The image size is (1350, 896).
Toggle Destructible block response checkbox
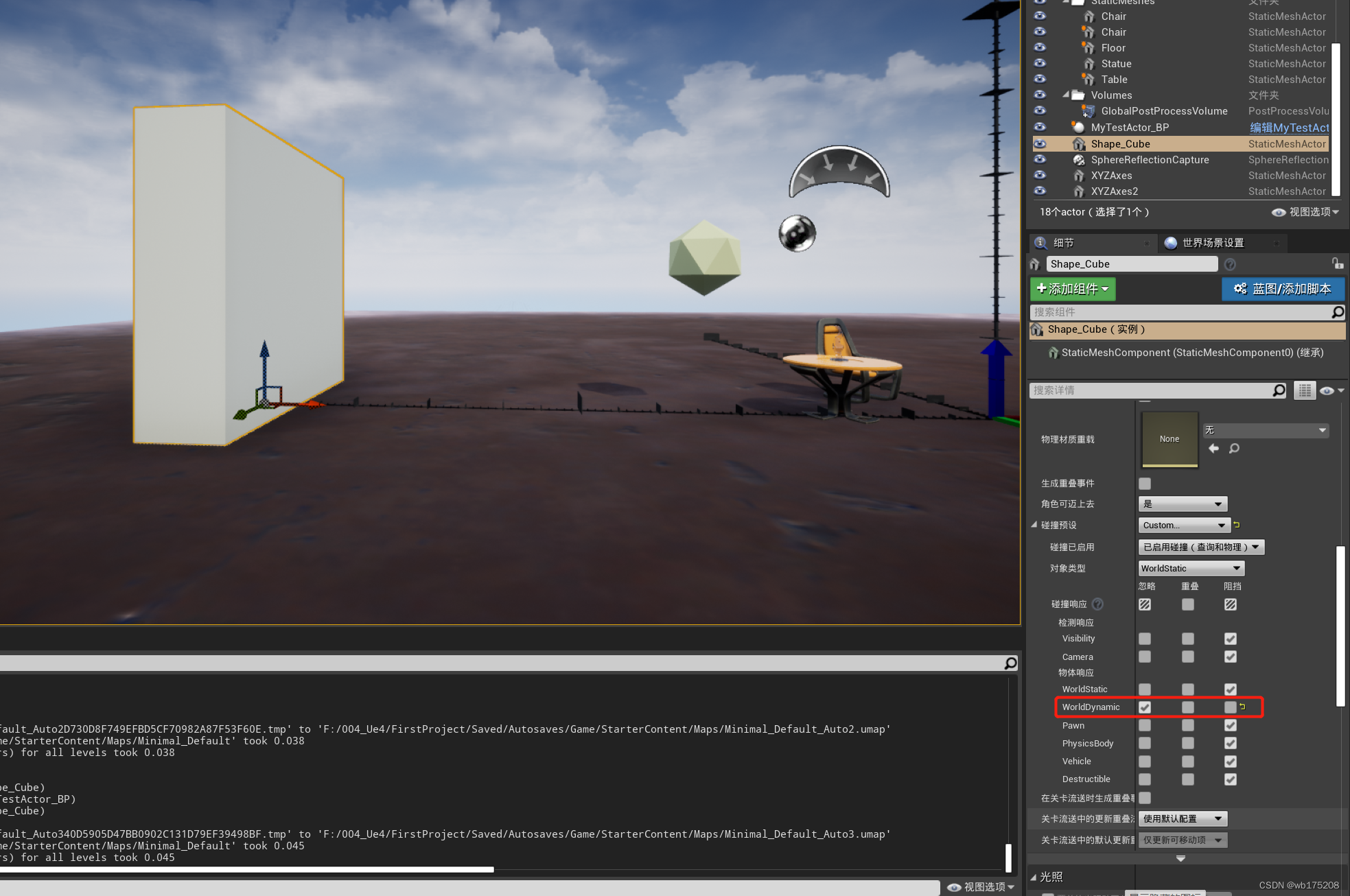1231,779
